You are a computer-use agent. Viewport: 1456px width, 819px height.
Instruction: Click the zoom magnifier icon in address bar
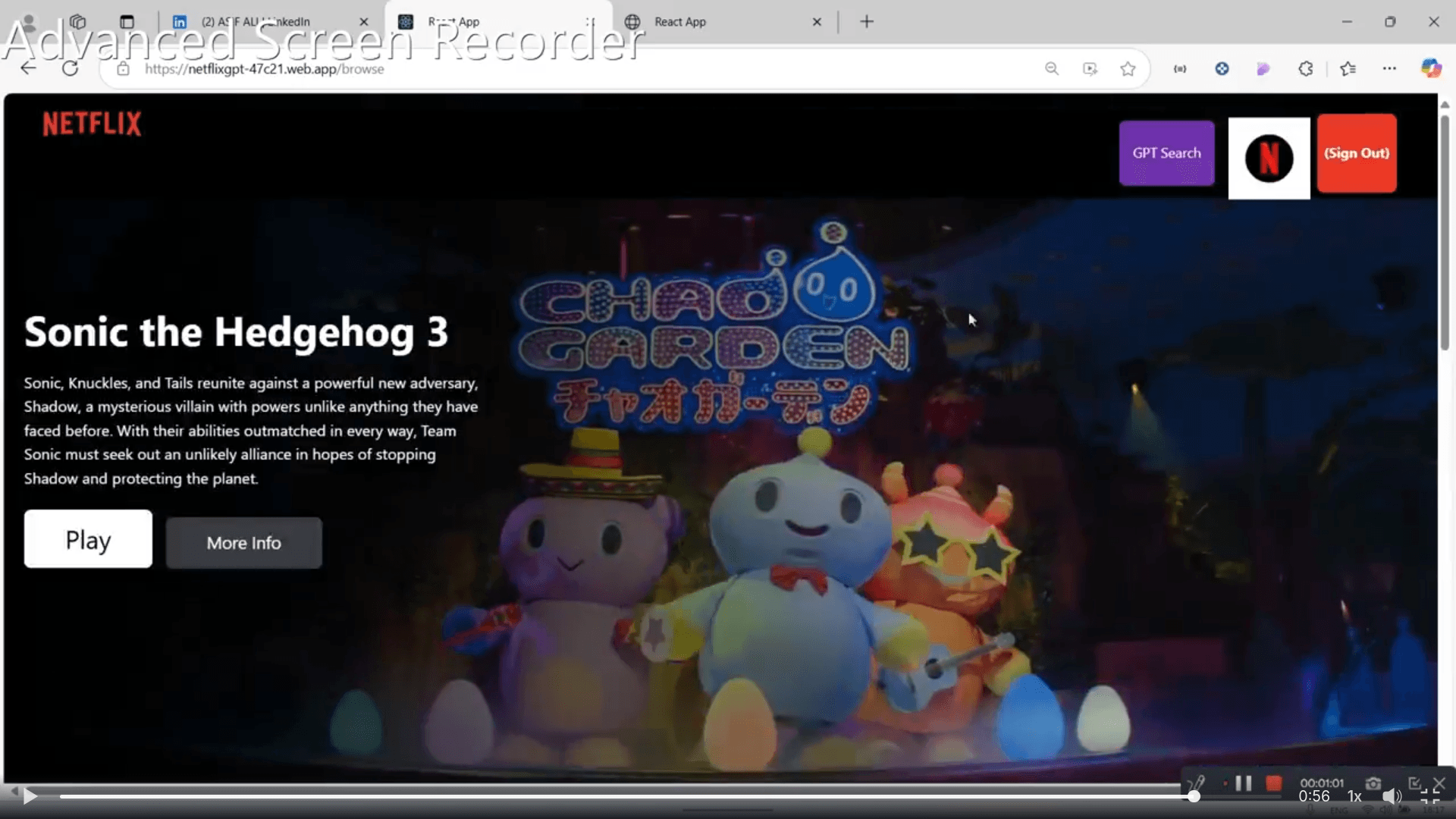1052,69
